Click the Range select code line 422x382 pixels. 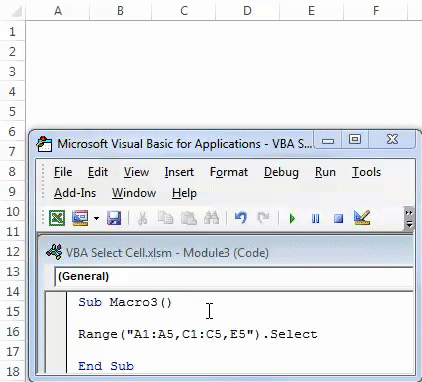coord(198,334)
